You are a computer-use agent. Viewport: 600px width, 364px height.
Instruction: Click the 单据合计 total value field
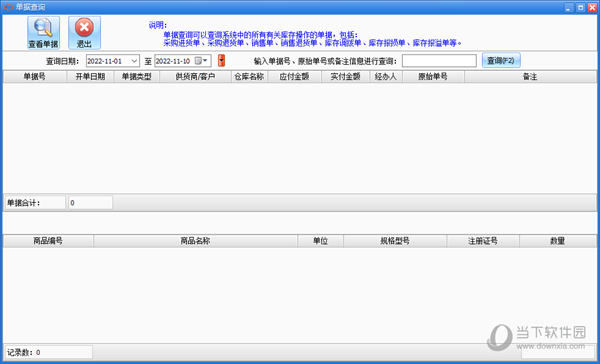[x=90, y=203]
